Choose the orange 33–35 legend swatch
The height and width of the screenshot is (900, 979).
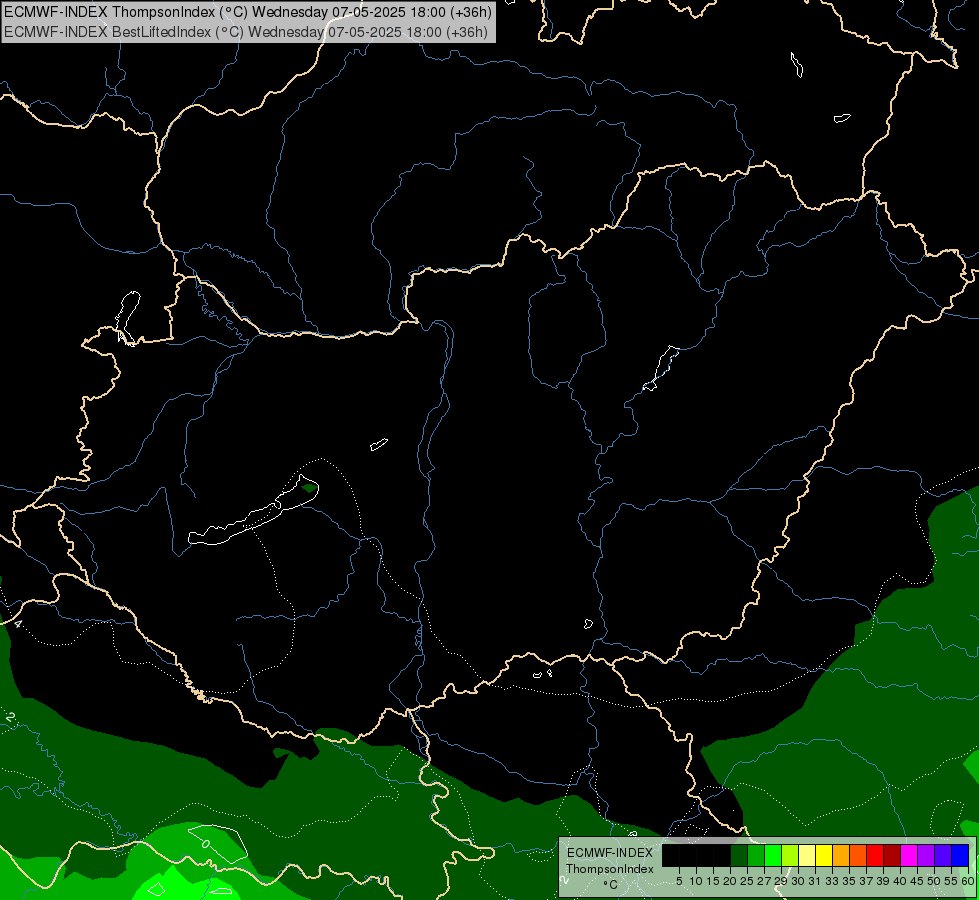click(x=841, y=855)
